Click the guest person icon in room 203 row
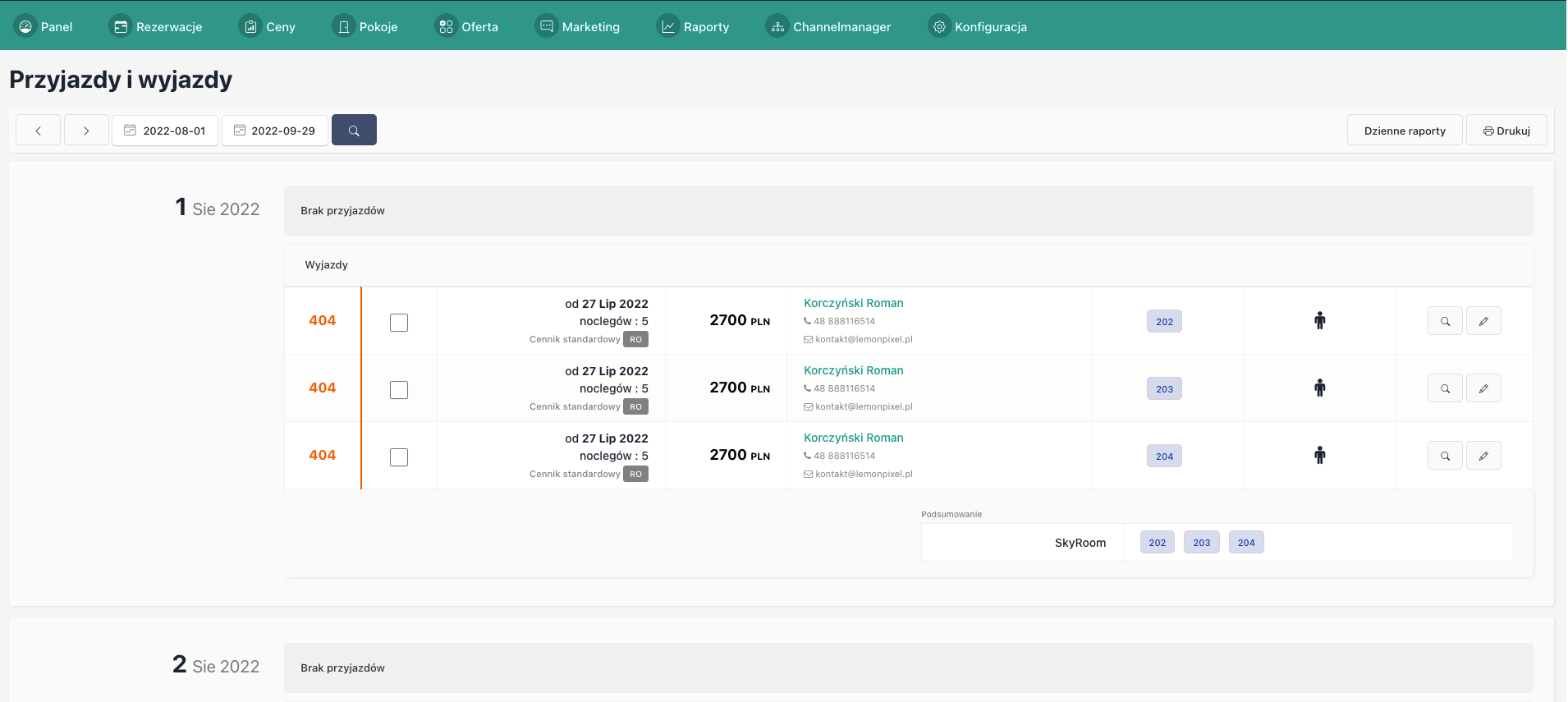The height and width of the screenshot is (702, 1568). click(x=1319, y=388)
